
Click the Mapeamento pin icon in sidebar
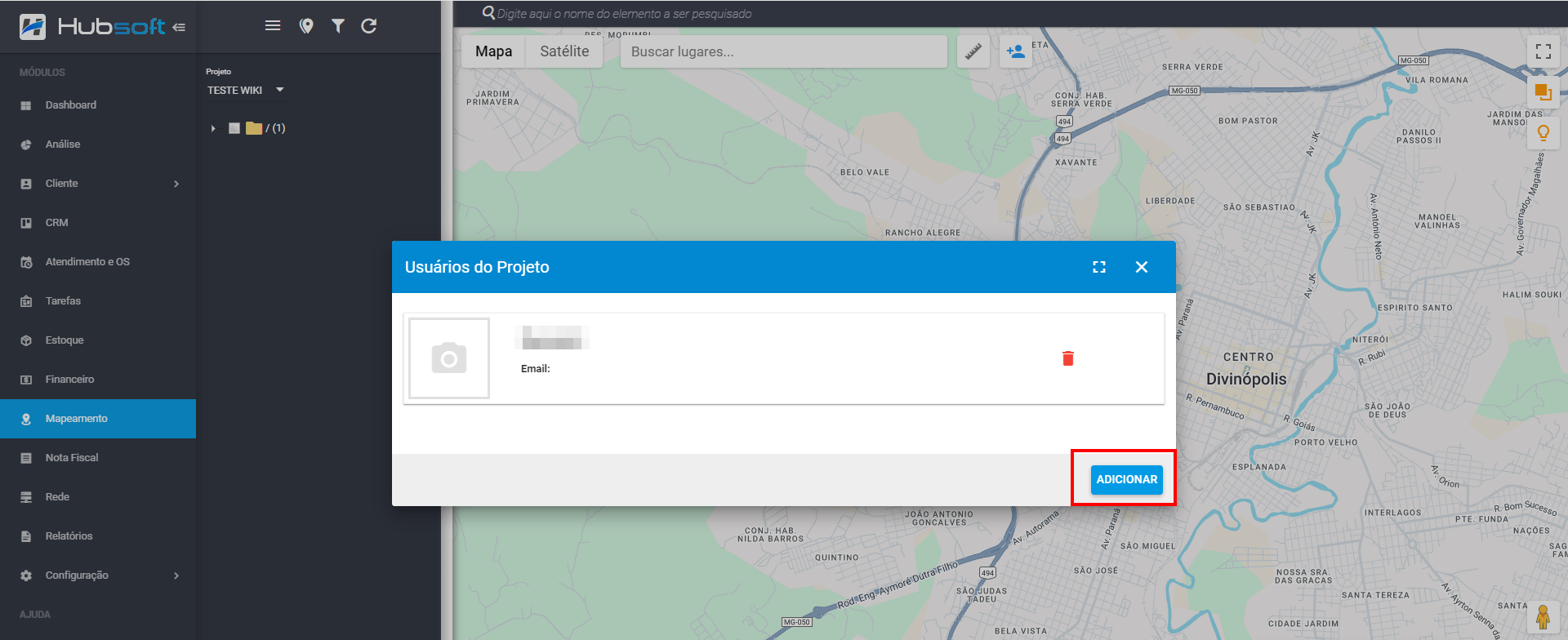pyautogui.click(x=26, y=419)
